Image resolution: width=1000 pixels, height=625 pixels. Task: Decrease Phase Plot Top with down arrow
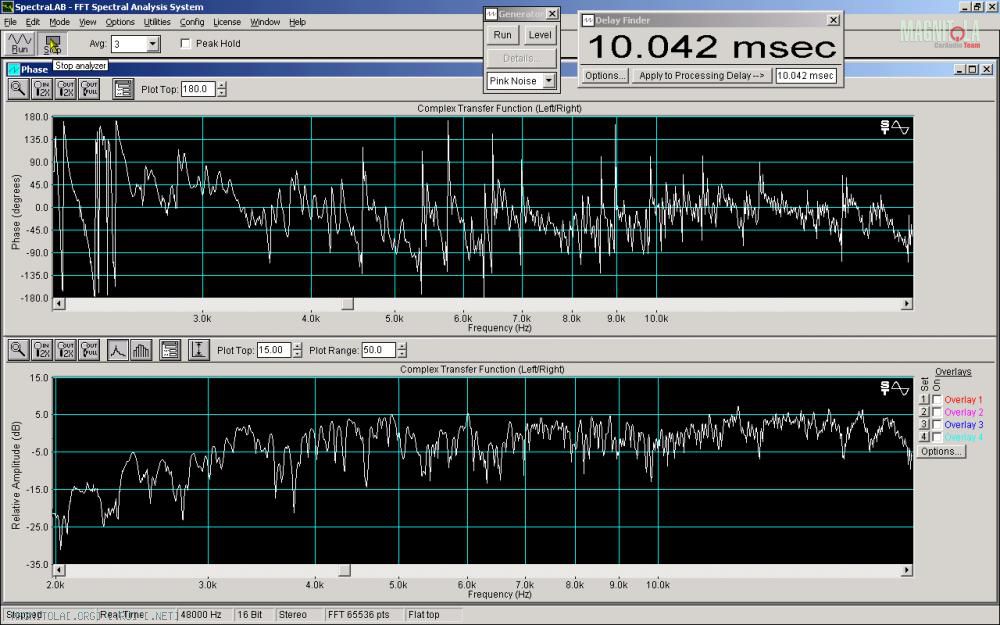(x=221, y=93)
